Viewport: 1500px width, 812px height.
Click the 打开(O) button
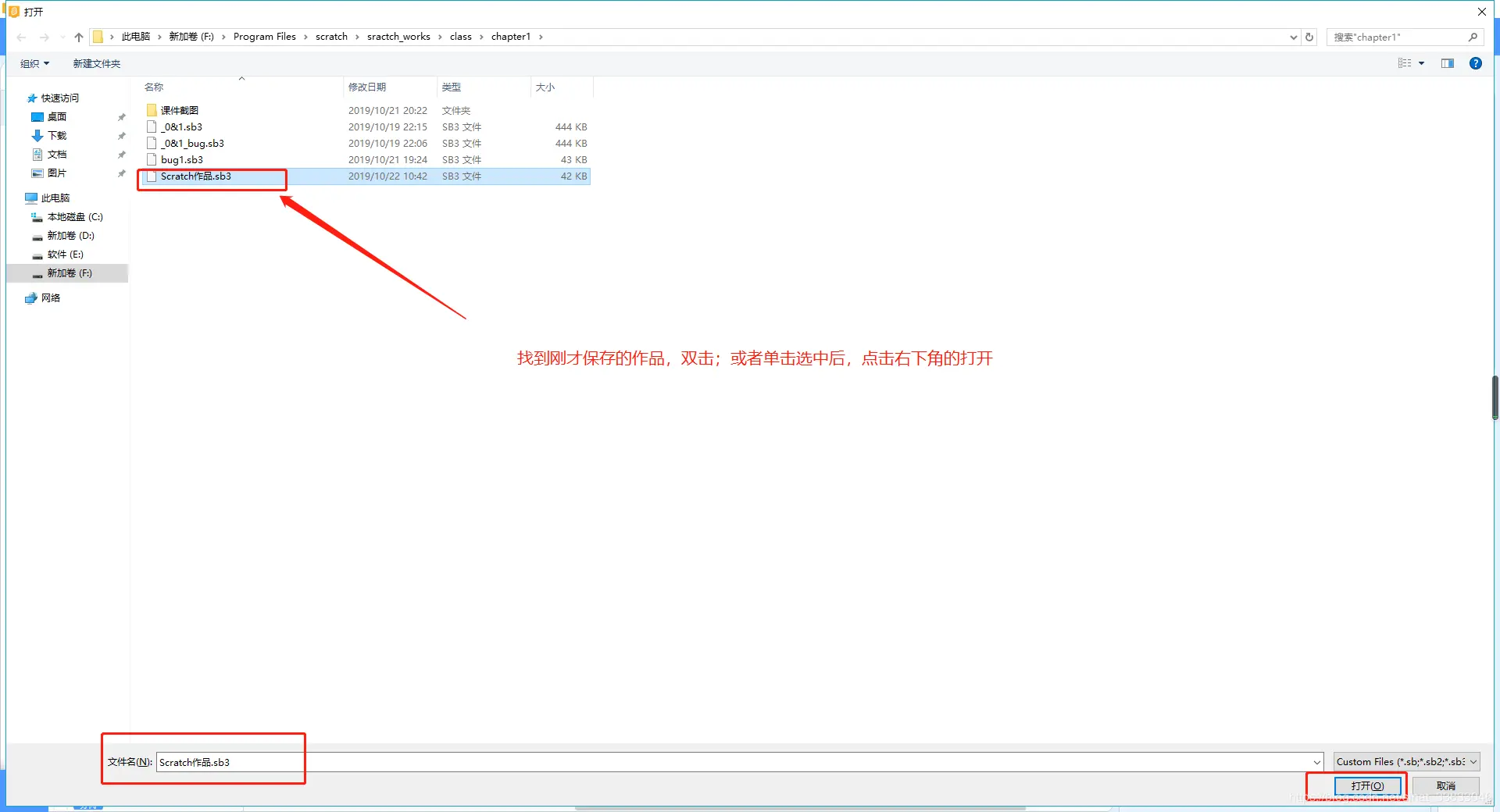[1367, 785]
